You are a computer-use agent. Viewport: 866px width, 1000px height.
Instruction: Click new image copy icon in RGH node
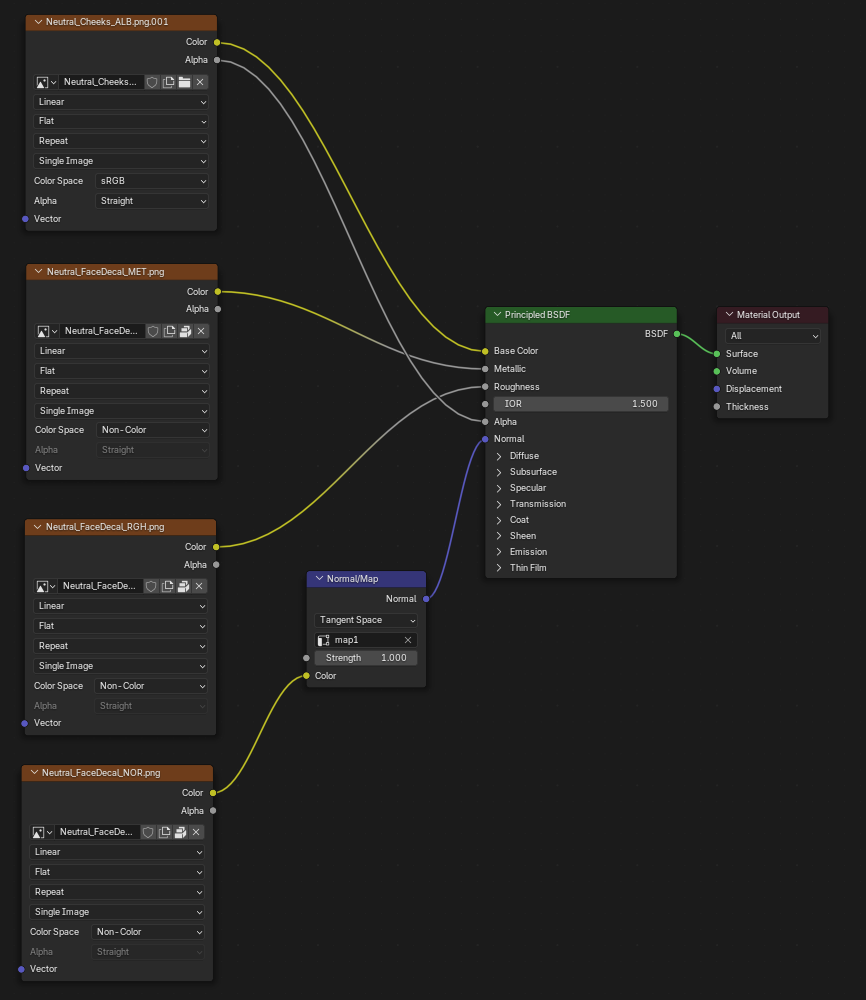(x=168, y=586)
